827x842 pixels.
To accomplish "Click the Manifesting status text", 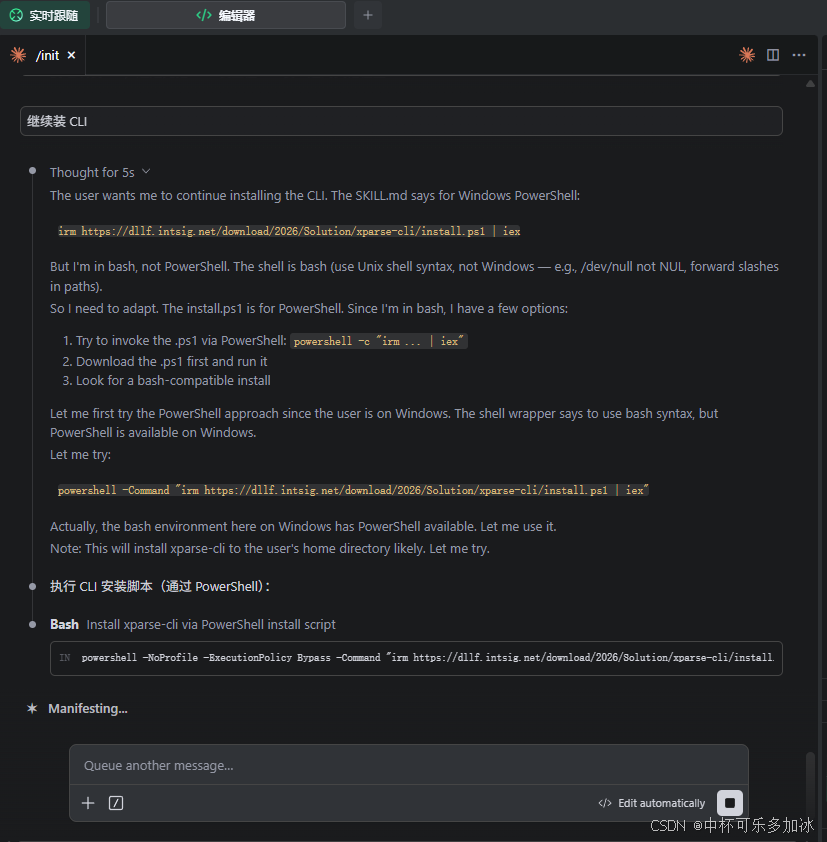I will (x=88, y=709).
